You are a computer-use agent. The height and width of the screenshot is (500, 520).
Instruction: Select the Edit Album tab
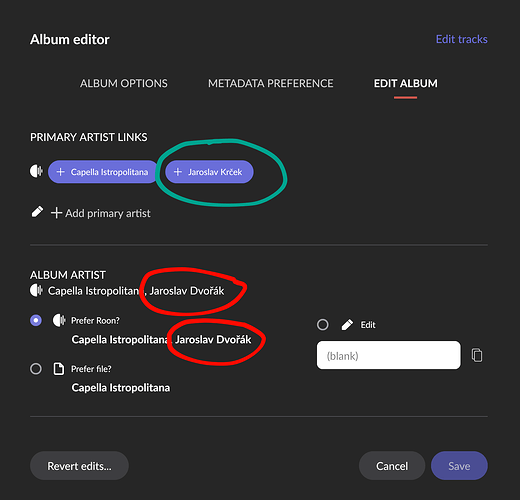pos(405,83)
